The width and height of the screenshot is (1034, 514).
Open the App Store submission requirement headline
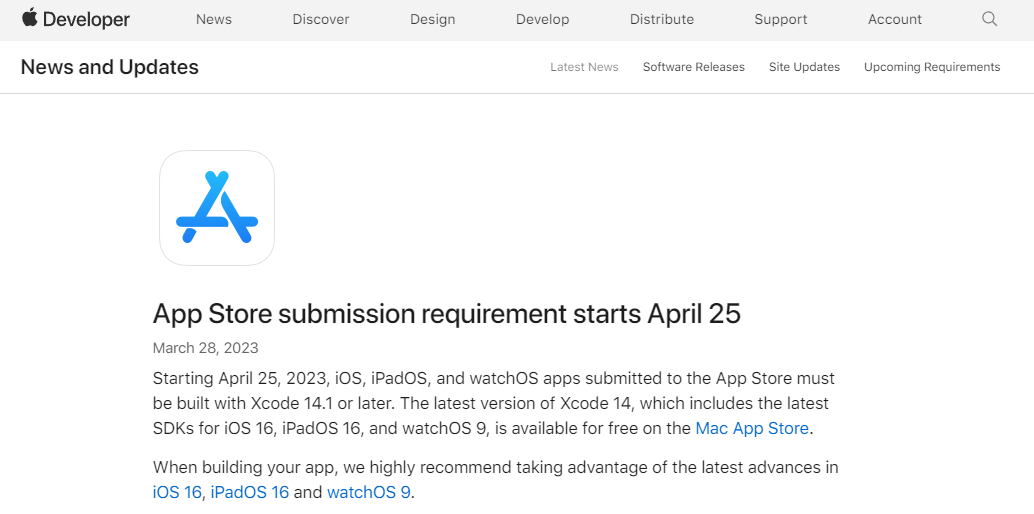pyautogui.click(x=446, y=313)
